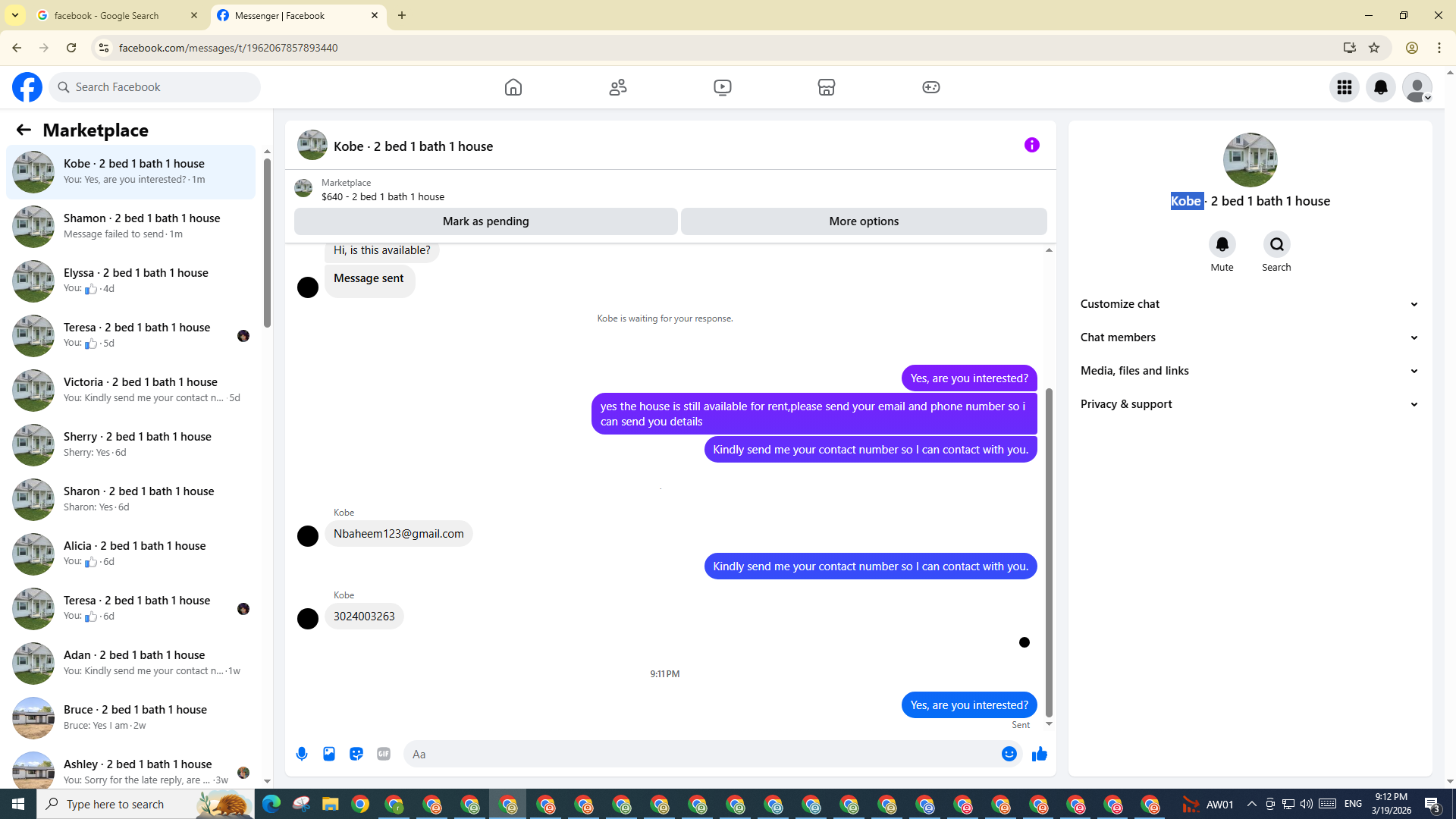
Task: Switch to the facebook - Google Search tab
Action: pyautogui.click(x=106, y=15)
